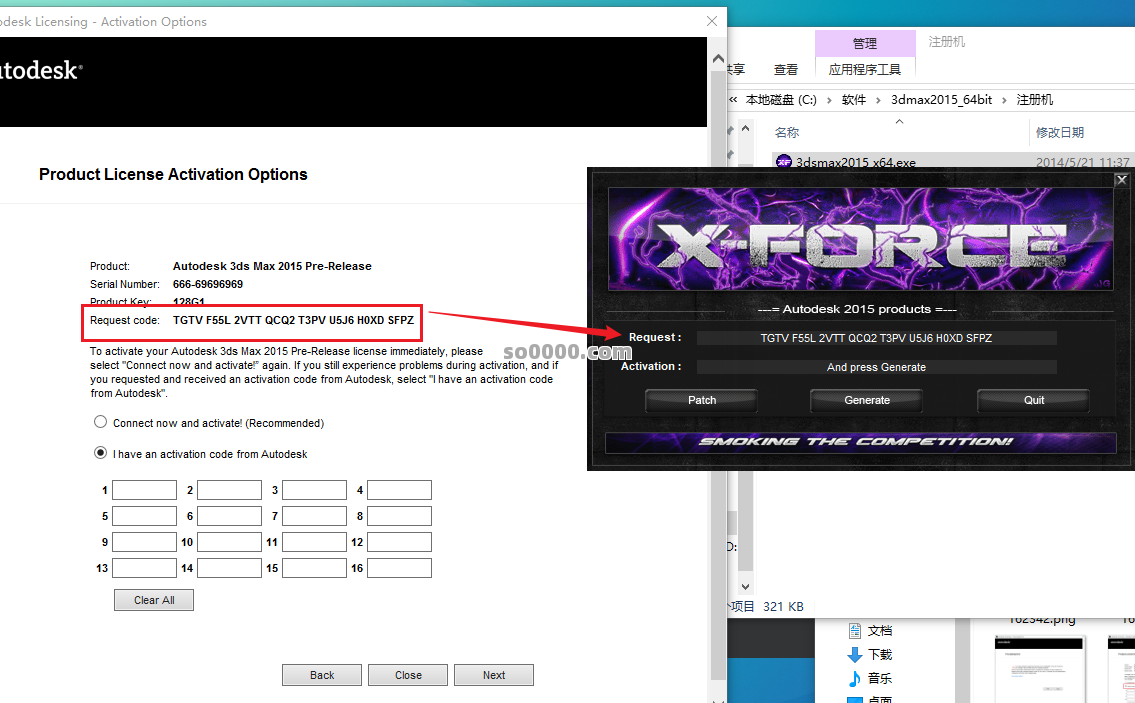The width and height of the screenshot is (1135, 703).
Task: Click the navigation pane scroll-down arrow
Action: click(744, 585)
